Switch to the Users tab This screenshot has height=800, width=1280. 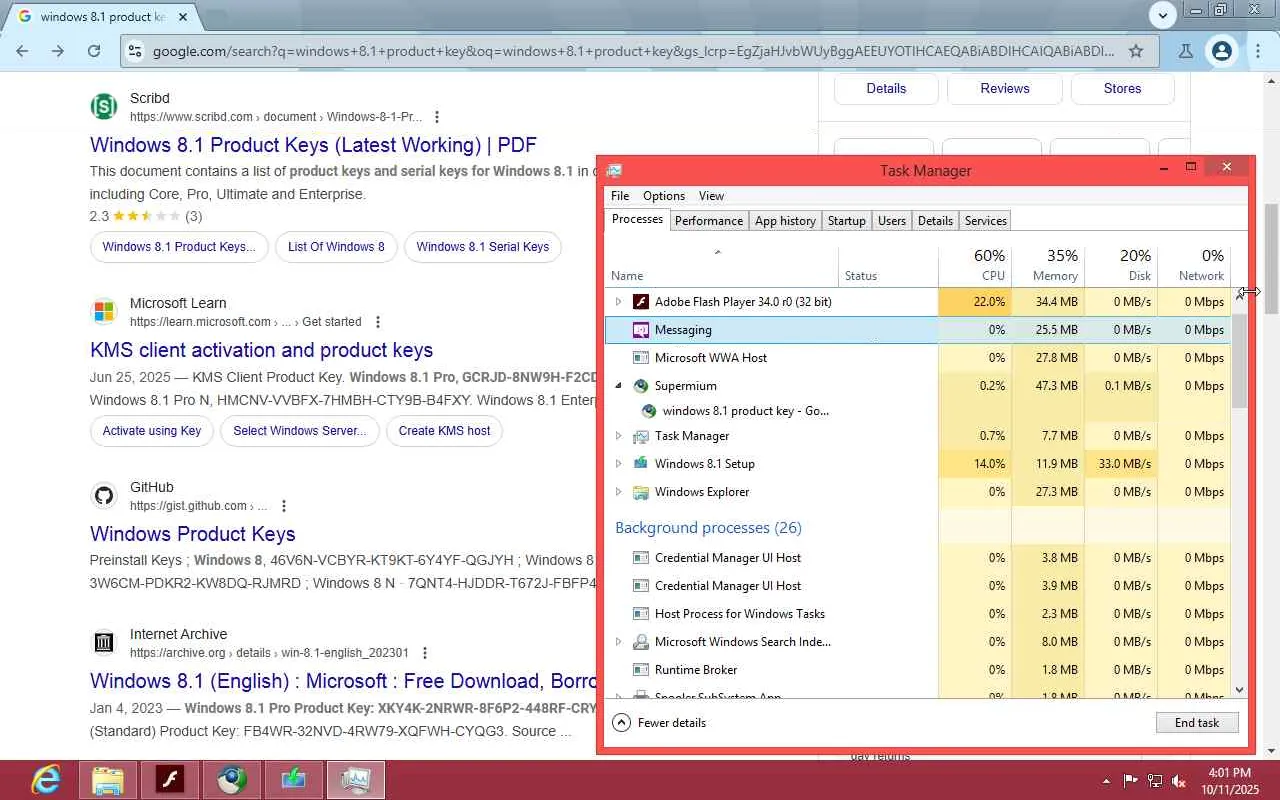(x=892, y=221)
